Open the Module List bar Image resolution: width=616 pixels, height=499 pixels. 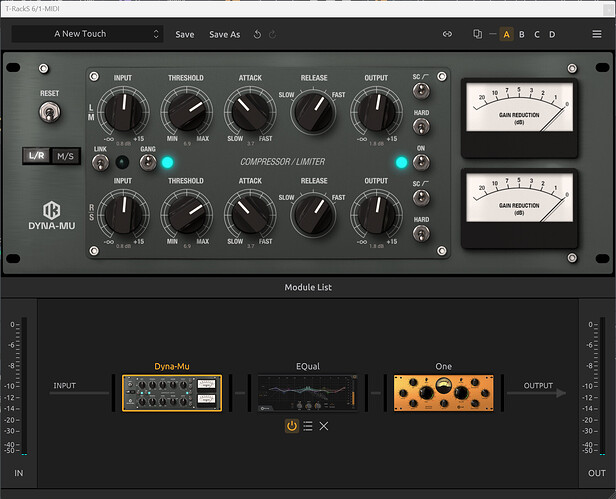(x=308, y=287)
